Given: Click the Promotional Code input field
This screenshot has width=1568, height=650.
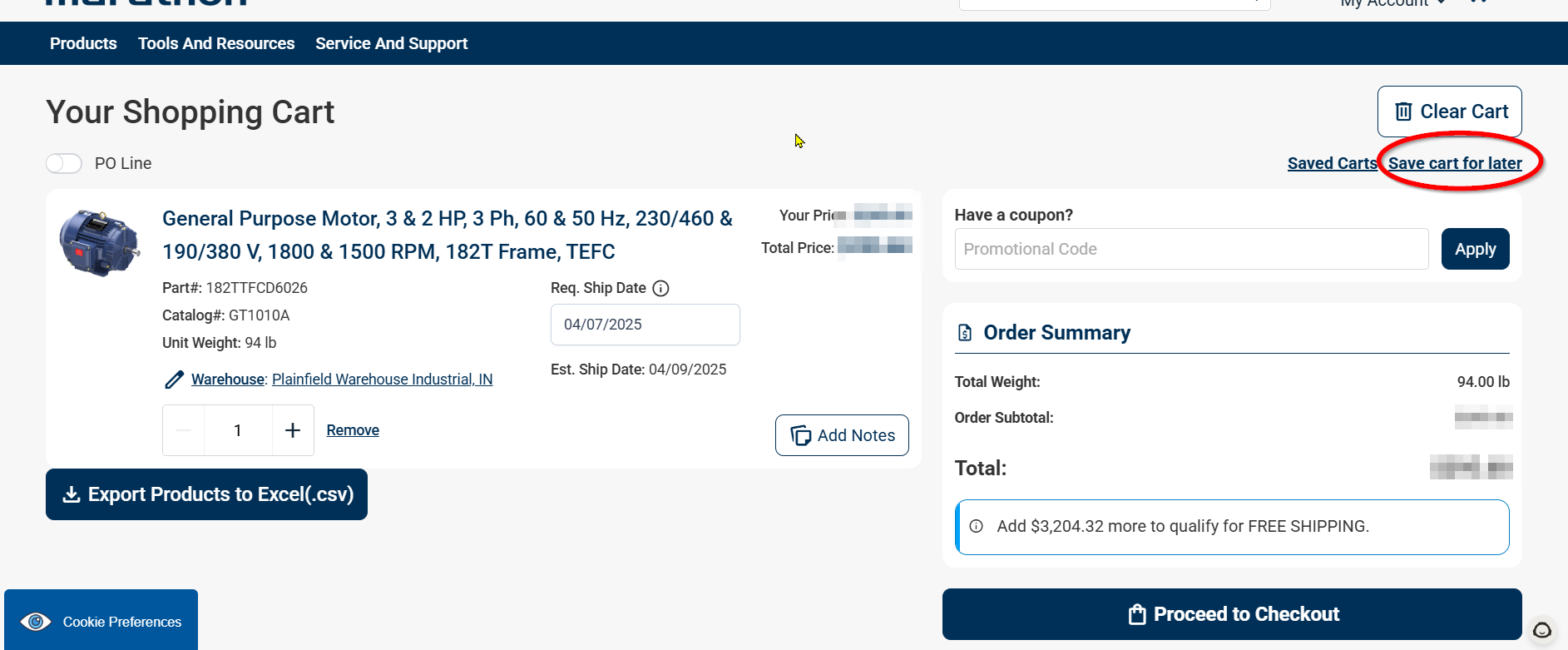Looking at the screenshot, I should [1191, 249].
